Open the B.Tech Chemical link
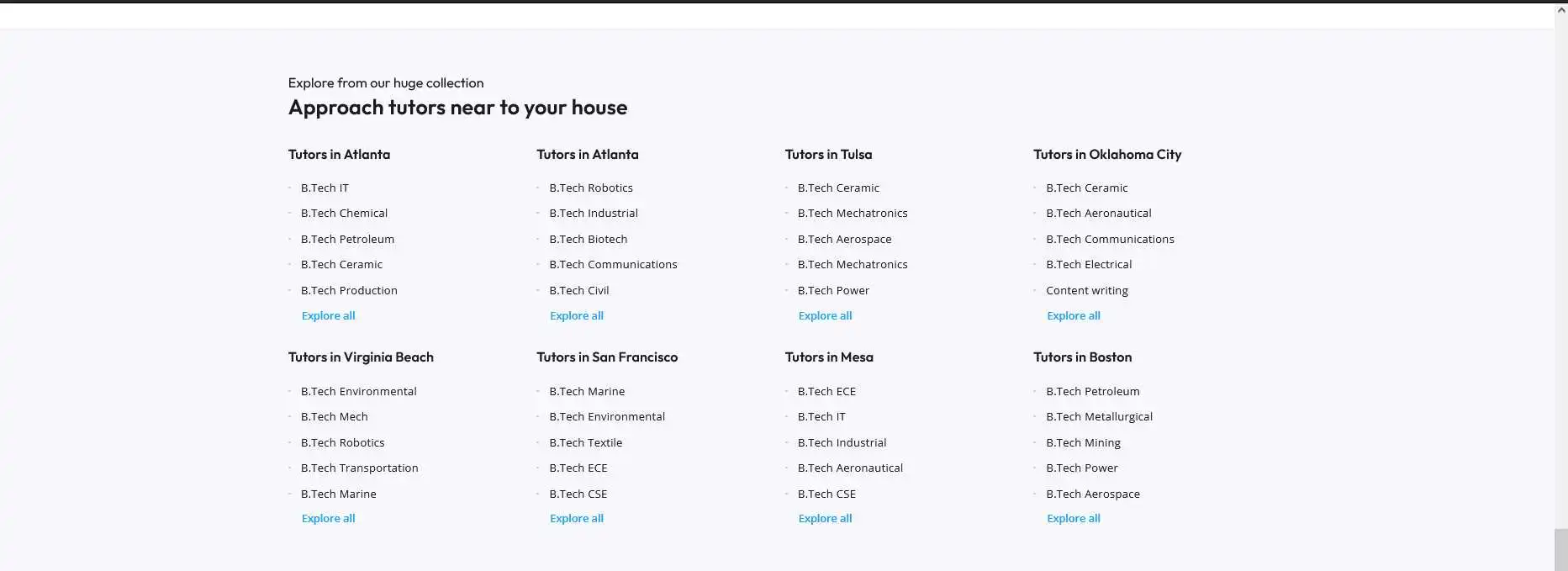This screenshot has height=571, width=1568. coord(344,213)
